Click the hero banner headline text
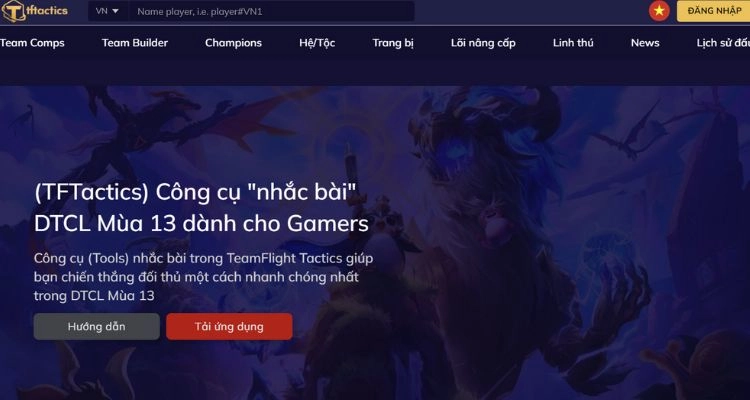750x400 pixels. pyautogui.click(x=201, y=208)
